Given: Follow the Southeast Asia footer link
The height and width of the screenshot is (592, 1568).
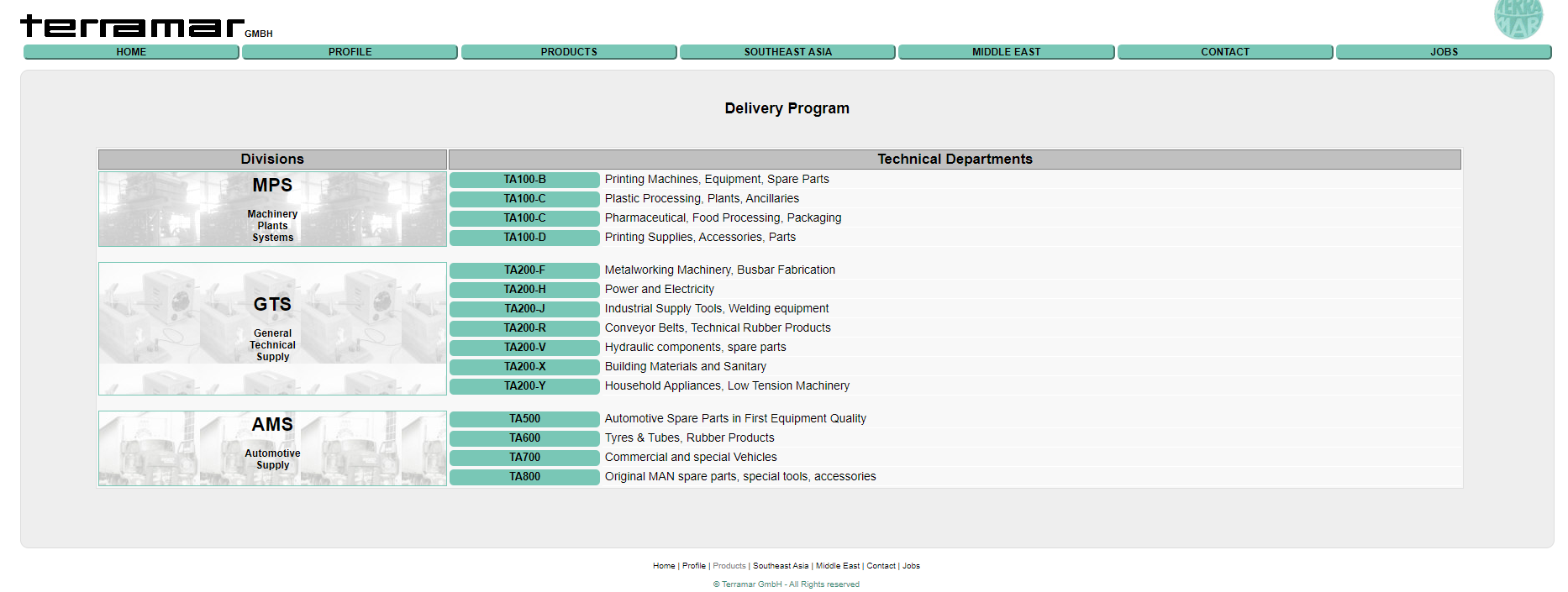Looking at the screenshot, I should [781, 566].
